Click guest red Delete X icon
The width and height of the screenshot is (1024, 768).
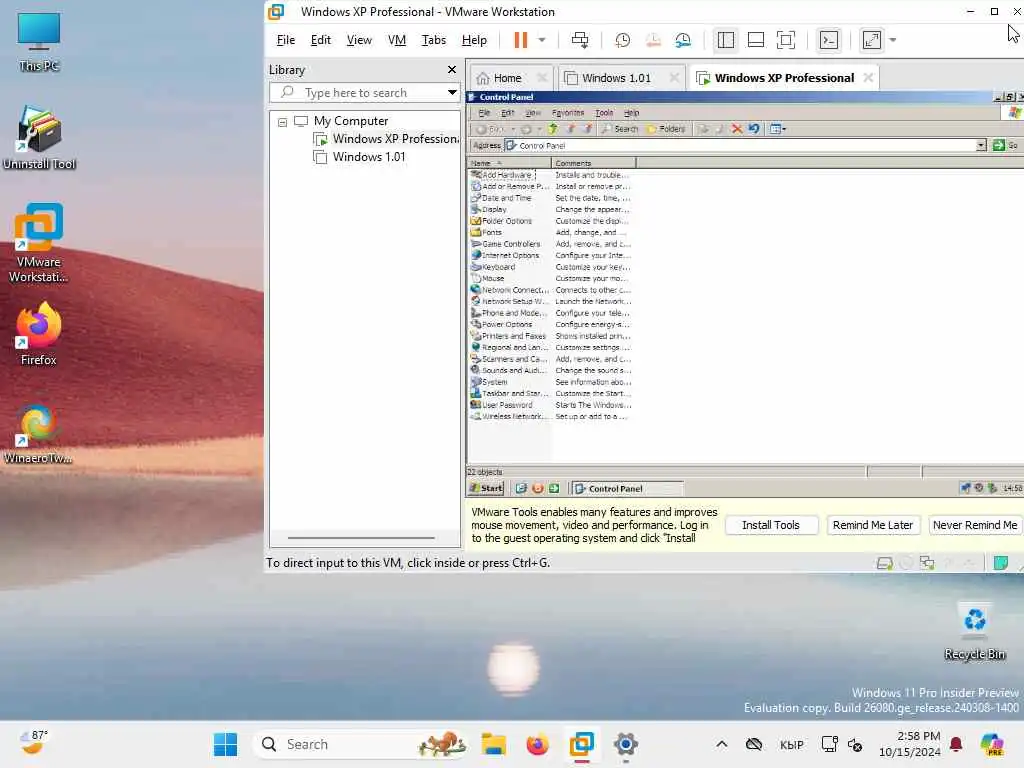pyautogui.click(x=737, y=129)
